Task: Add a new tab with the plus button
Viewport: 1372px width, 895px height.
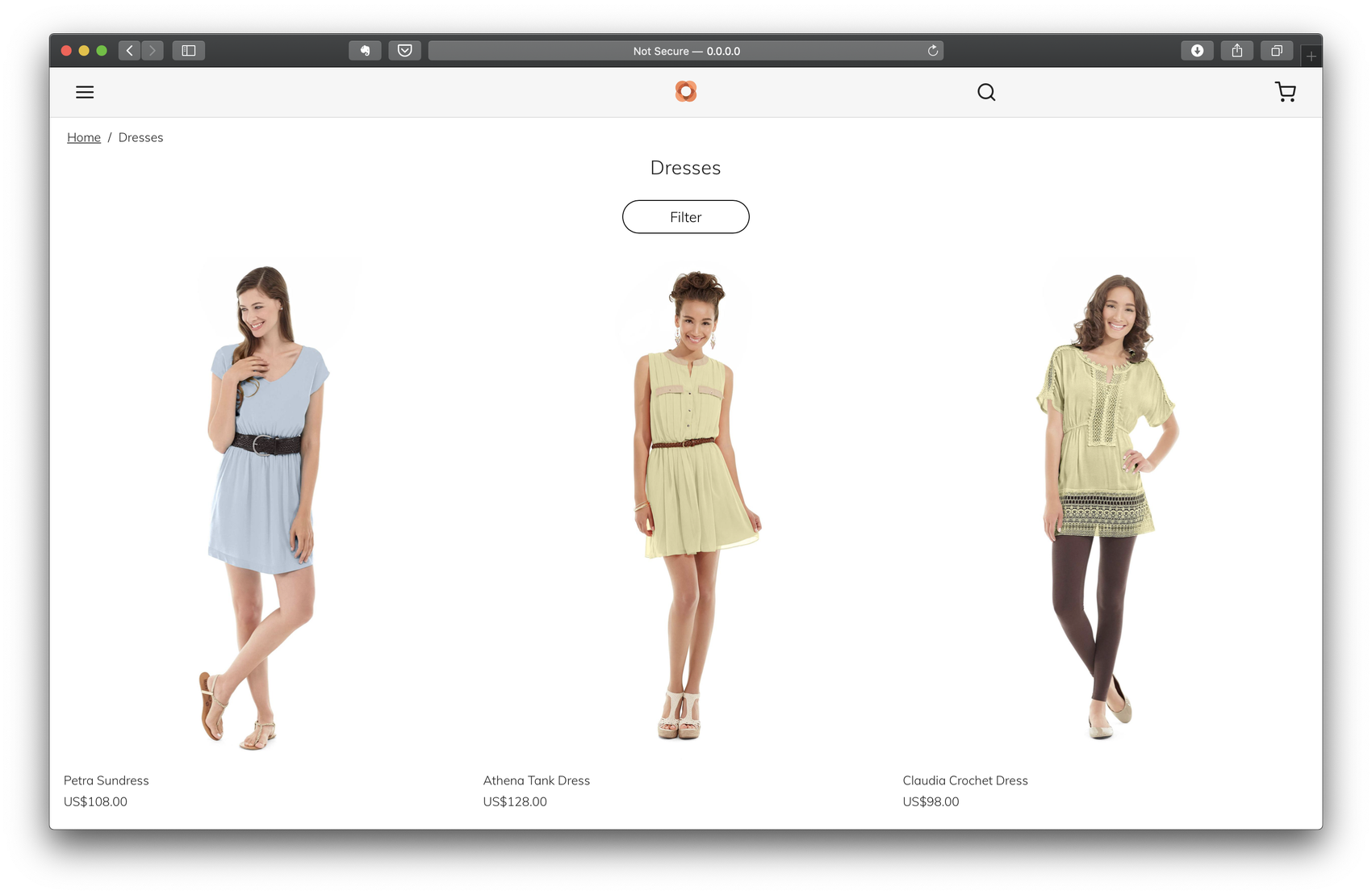Action: [1311, 56]
